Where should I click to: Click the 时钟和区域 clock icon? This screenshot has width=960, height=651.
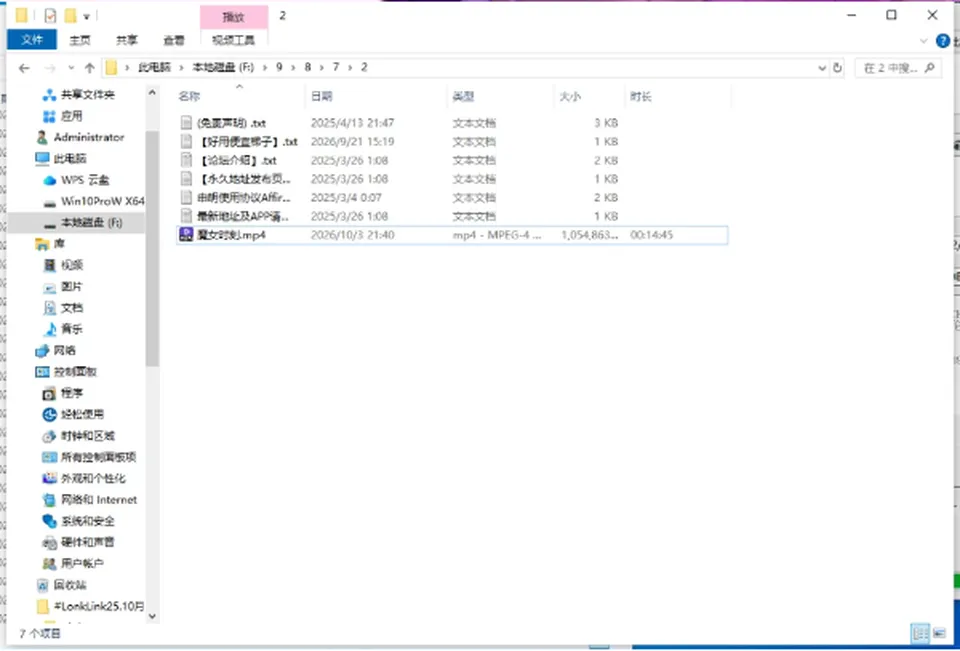50,436
